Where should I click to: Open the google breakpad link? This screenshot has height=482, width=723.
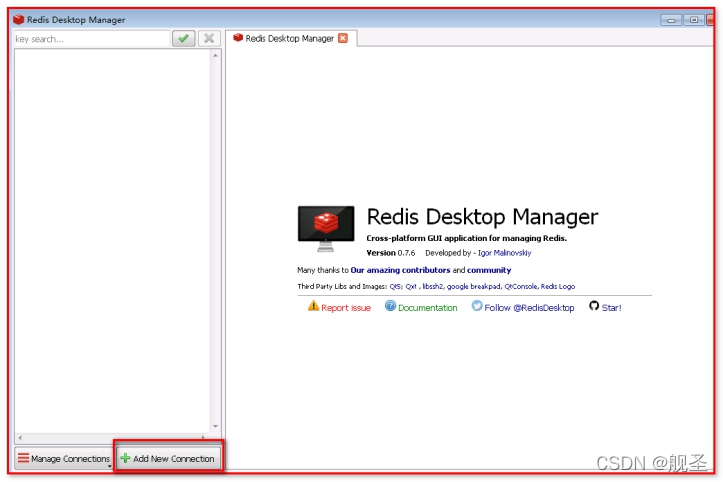tap(474, 286)
